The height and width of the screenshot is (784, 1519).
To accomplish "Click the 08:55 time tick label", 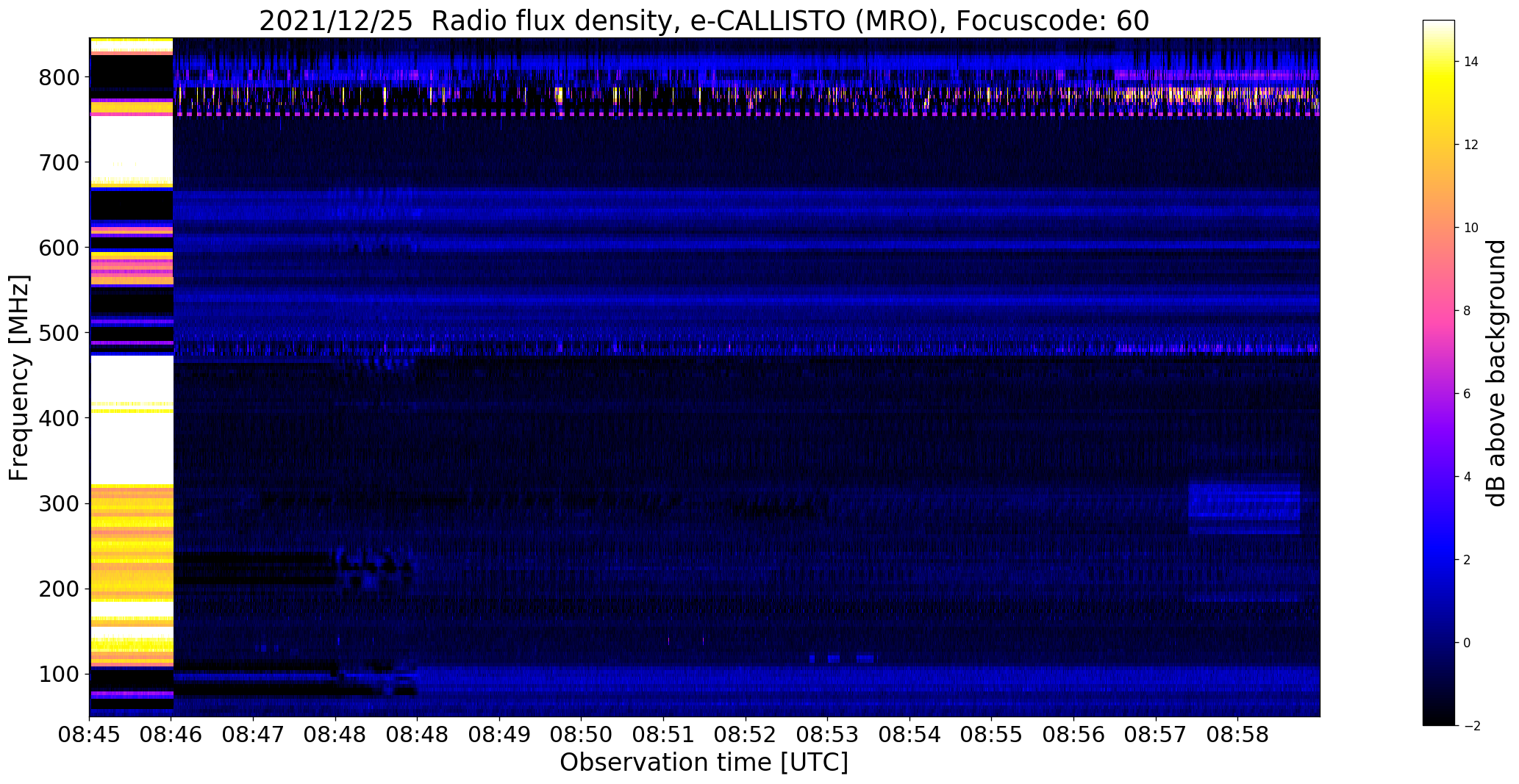I will [x=992, y=736].
